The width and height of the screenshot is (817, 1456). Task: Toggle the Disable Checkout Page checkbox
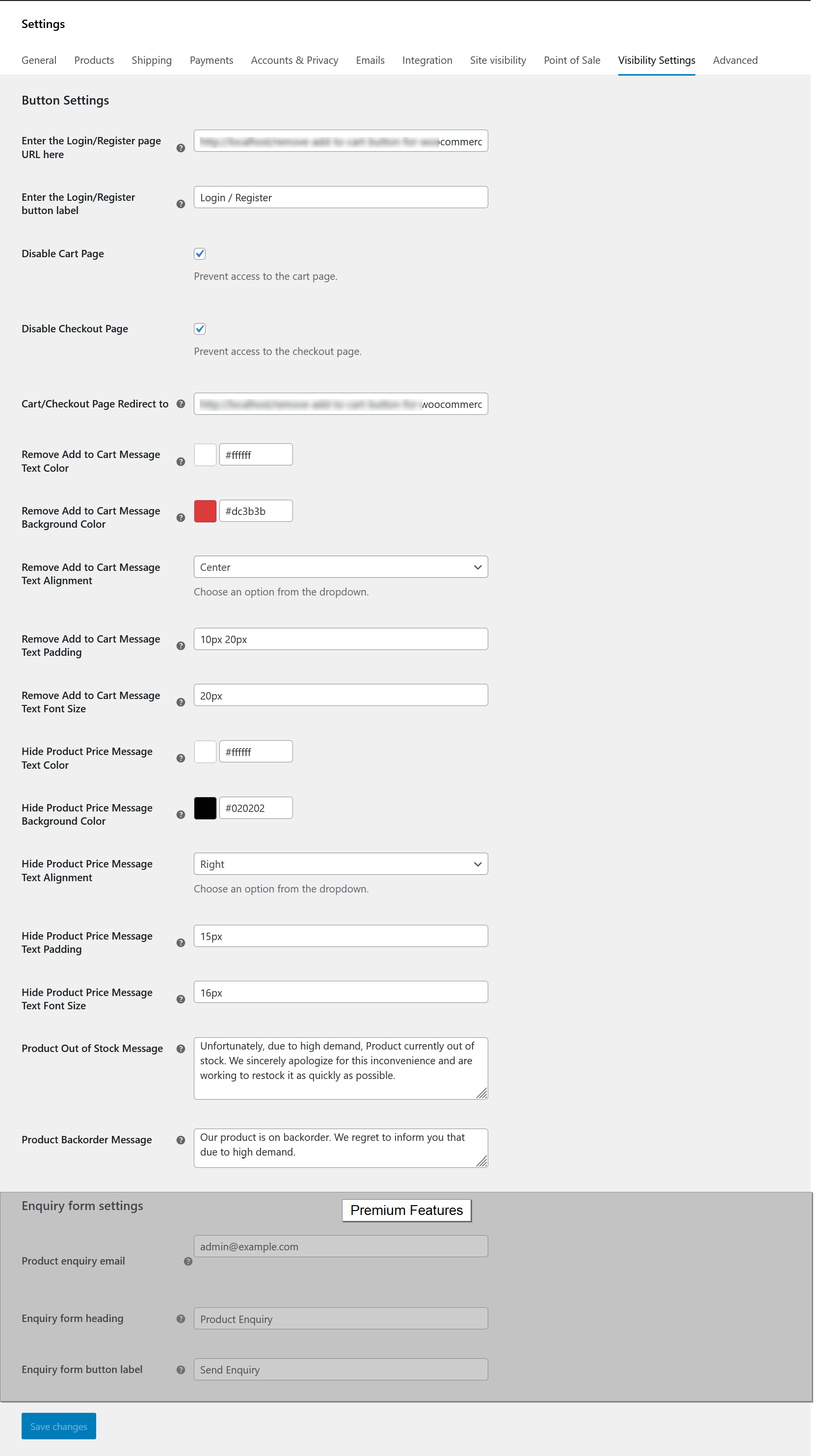coord(200,329)
